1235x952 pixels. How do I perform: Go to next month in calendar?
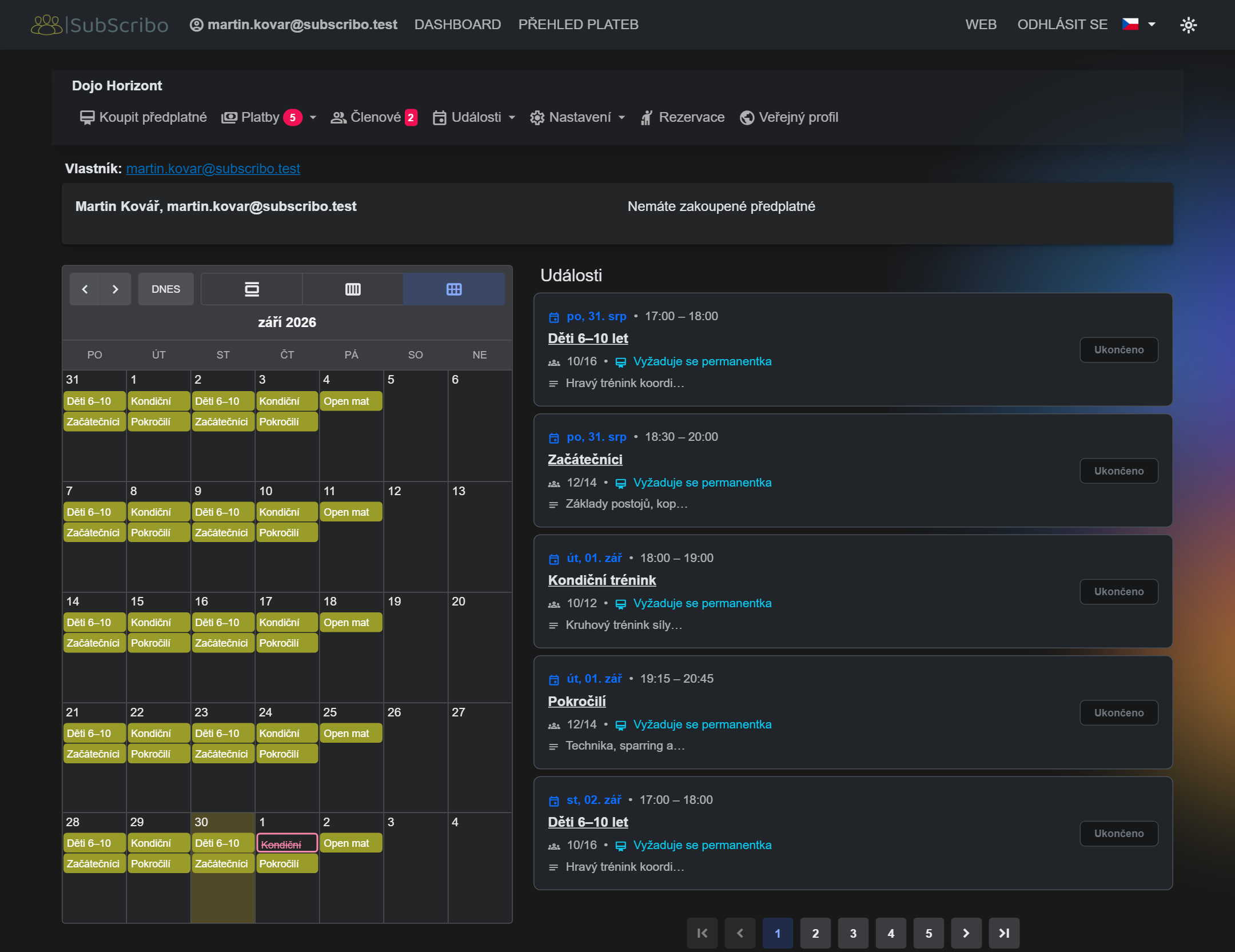(x=115, y=289)
